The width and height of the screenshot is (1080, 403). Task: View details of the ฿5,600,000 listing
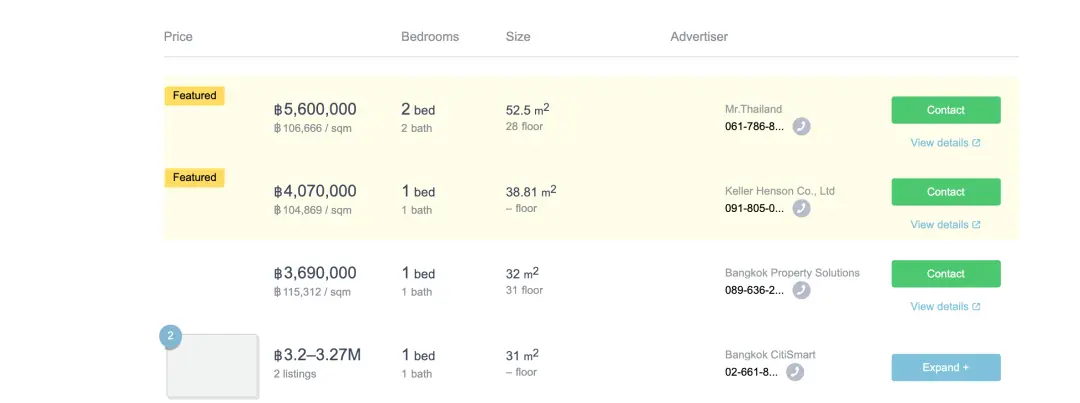[x=945, y=143]
